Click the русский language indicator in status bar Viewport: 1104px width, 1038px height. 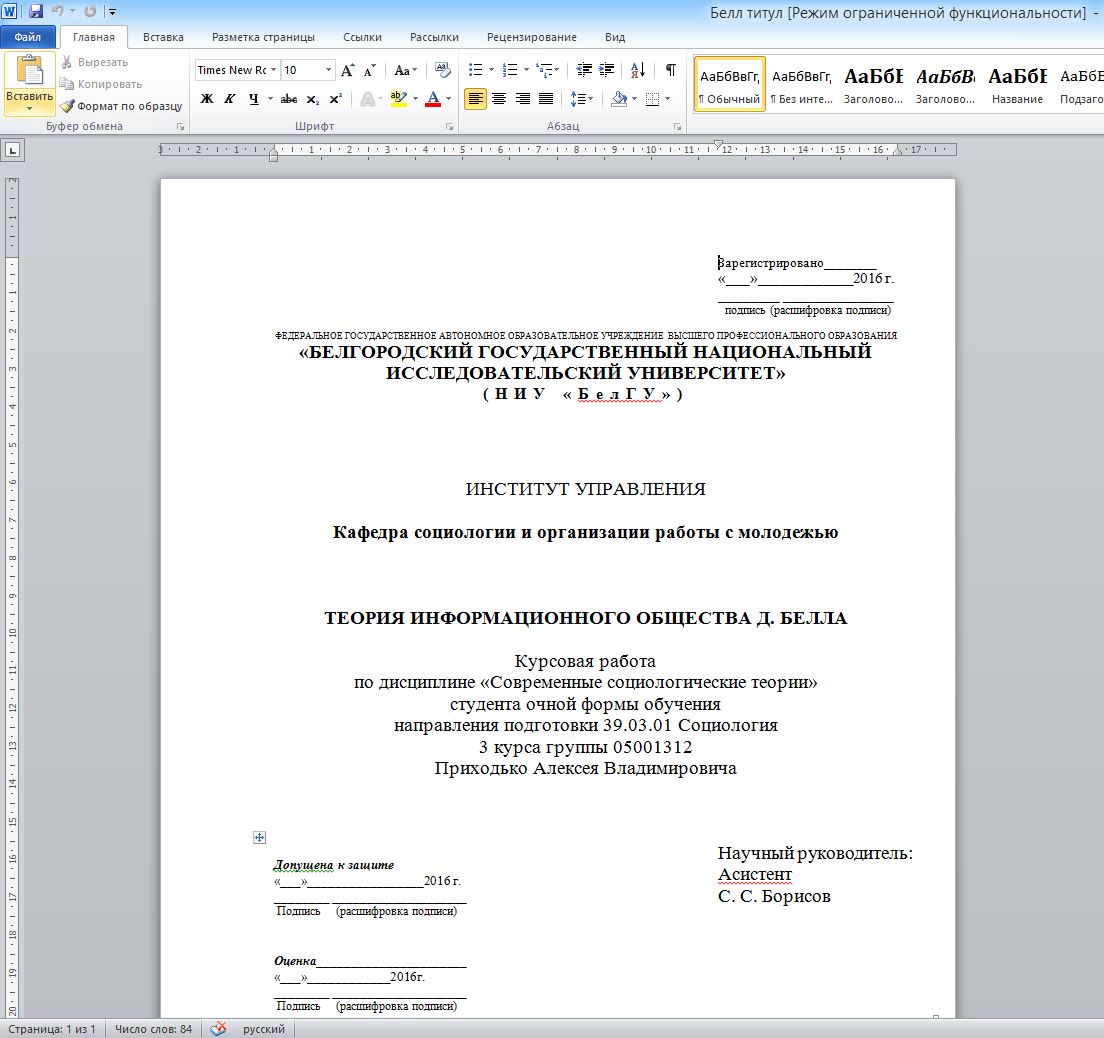pos(264,1029)
